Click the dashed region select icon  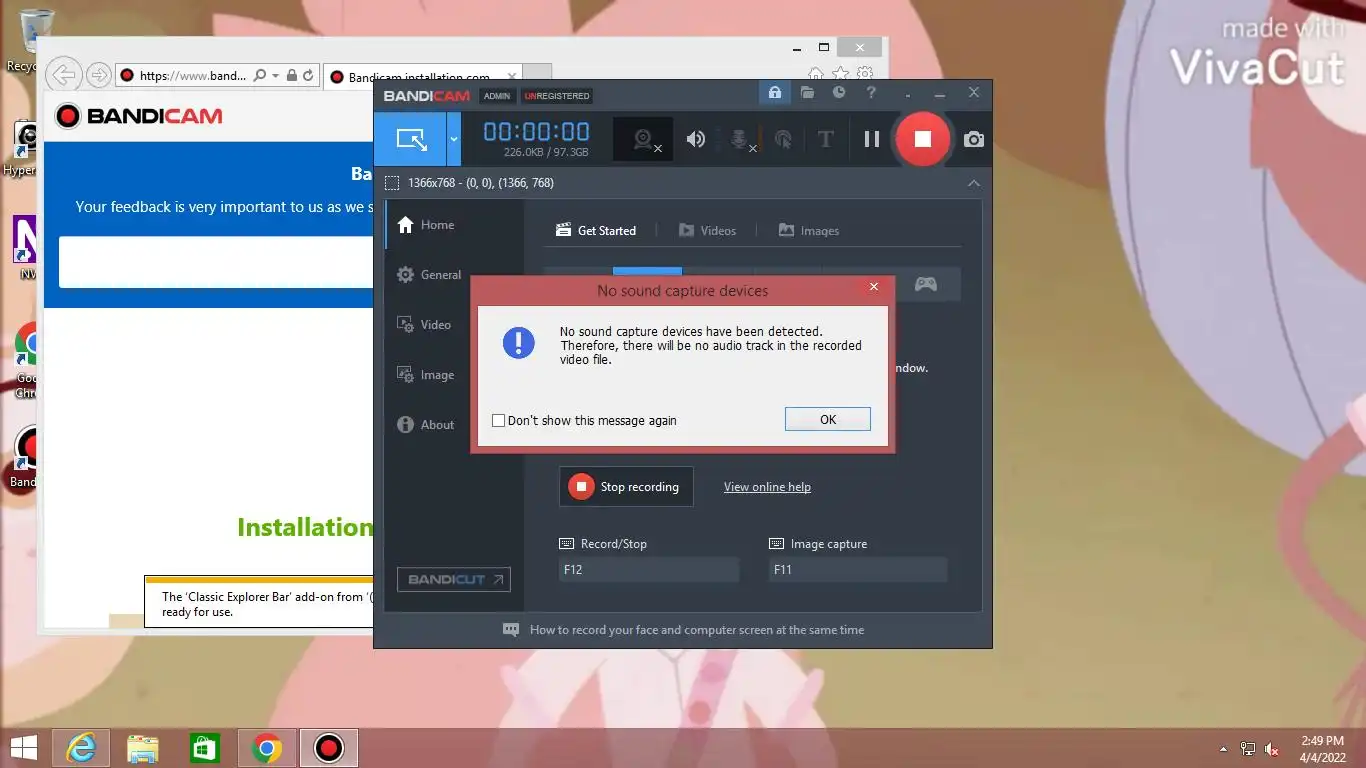[392, 183]
